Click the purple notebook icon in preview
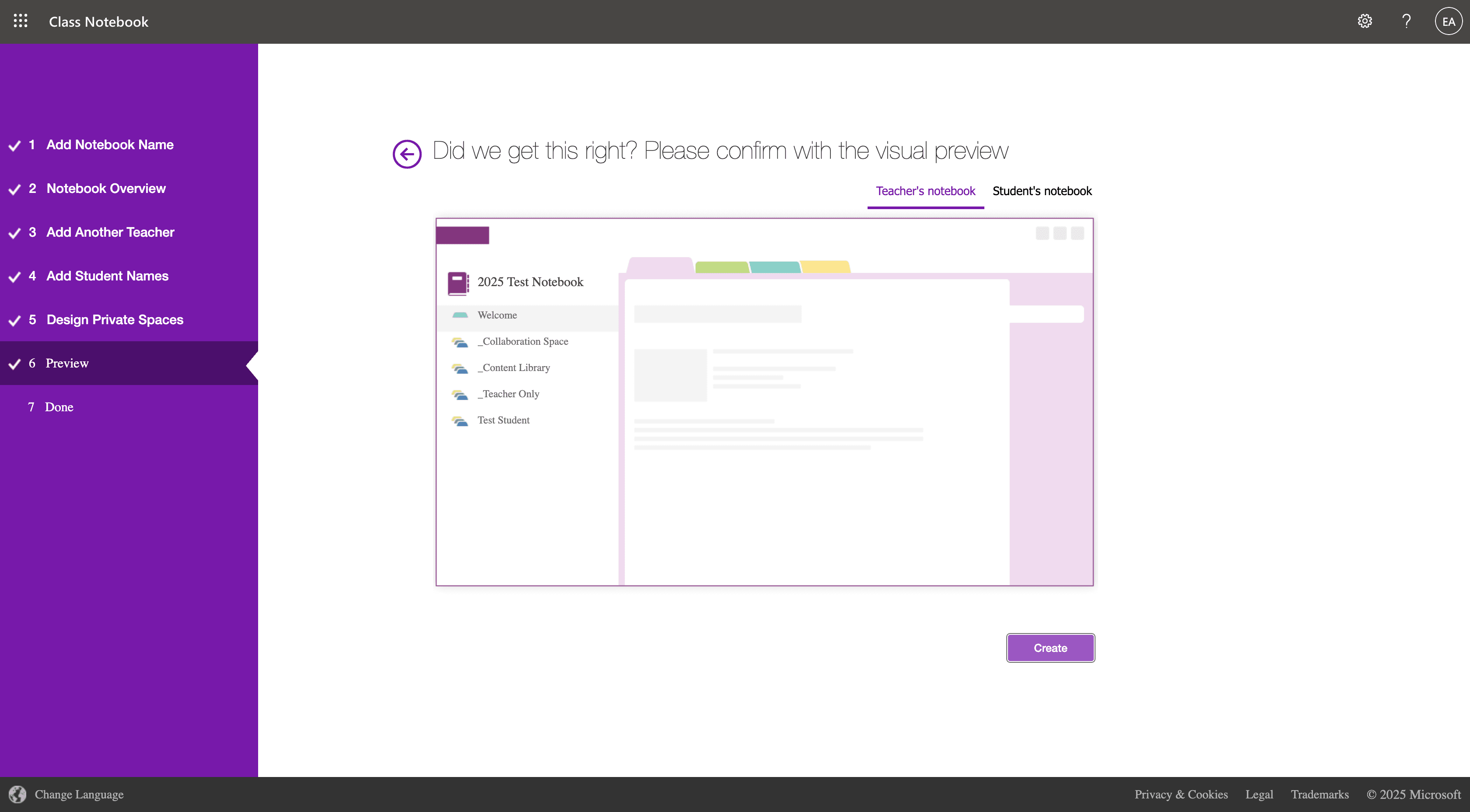This screenshot has width=1470, height=812. (x=458, y=283)
